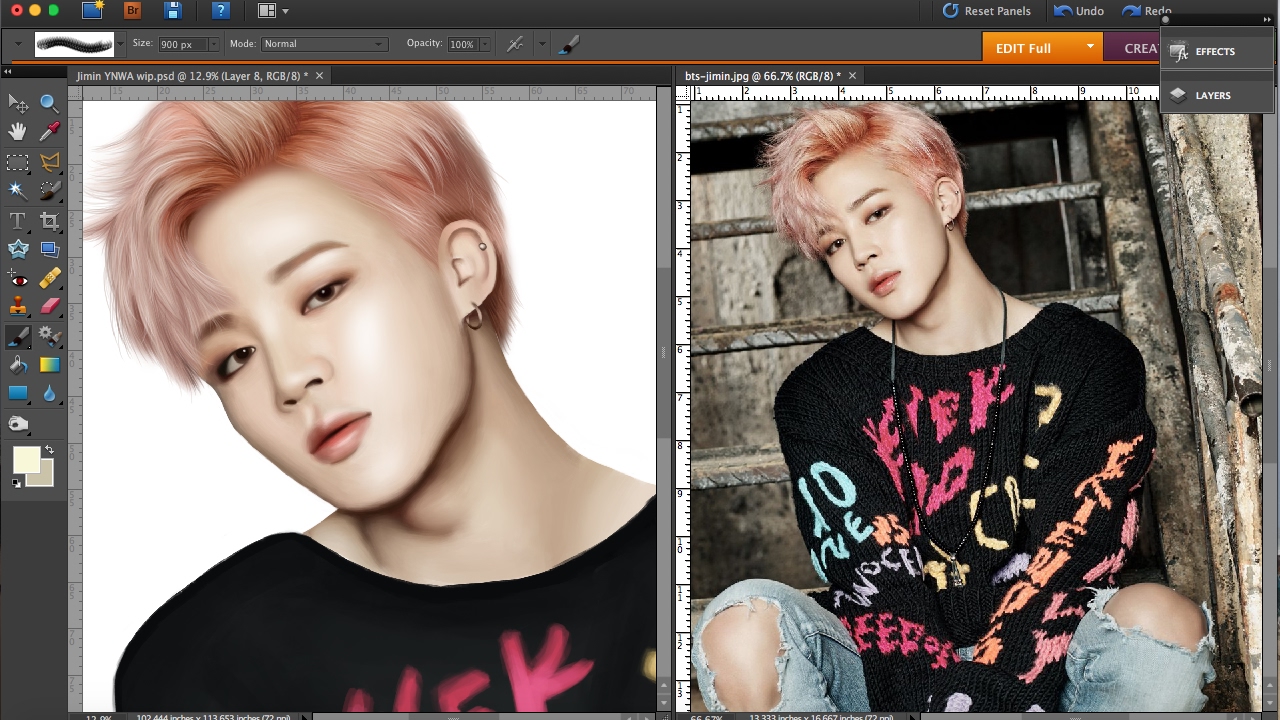This screenshot has height=720, width=1280.
Task: Select the Gradient tool
Action: coord(49,365)
